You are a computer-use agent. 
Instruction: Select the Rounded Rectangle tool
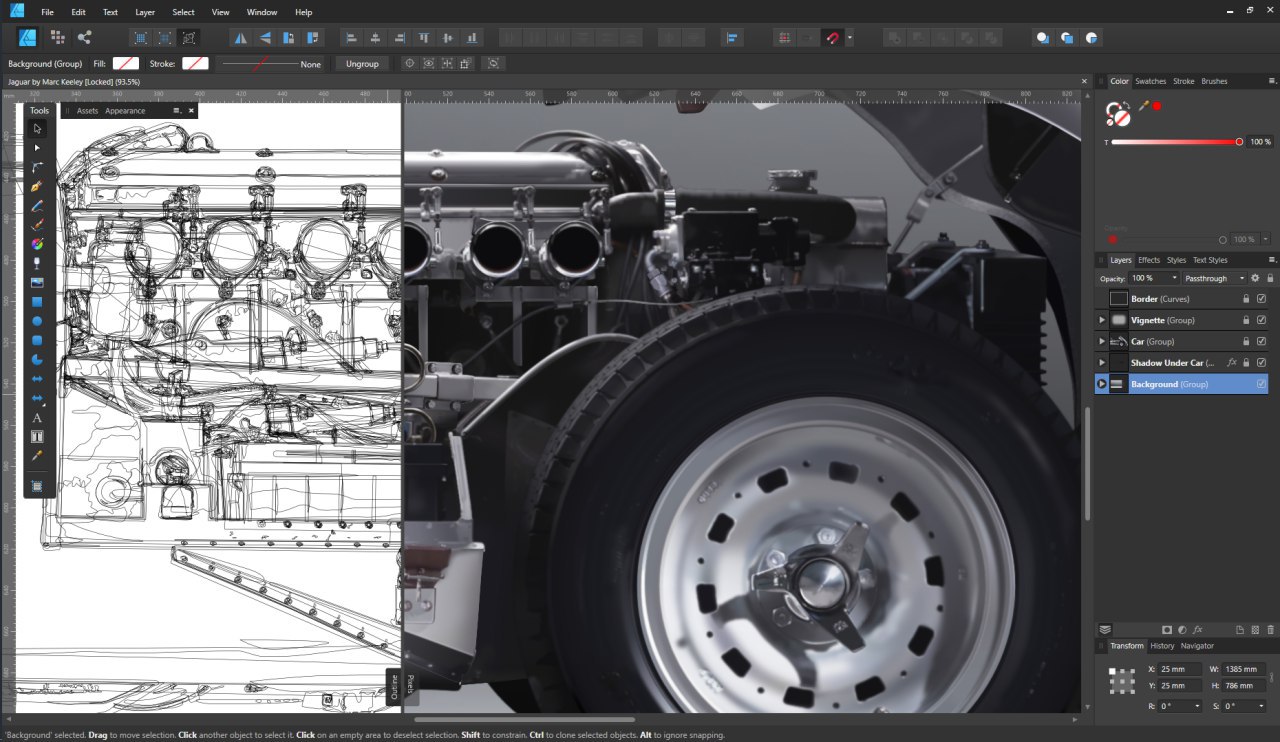click(37, 340)
